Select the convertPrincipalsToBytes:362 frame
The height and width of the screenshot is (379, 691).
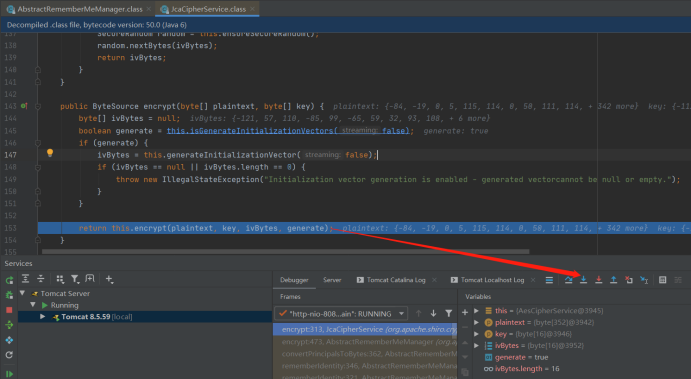(x=365, y=353)
